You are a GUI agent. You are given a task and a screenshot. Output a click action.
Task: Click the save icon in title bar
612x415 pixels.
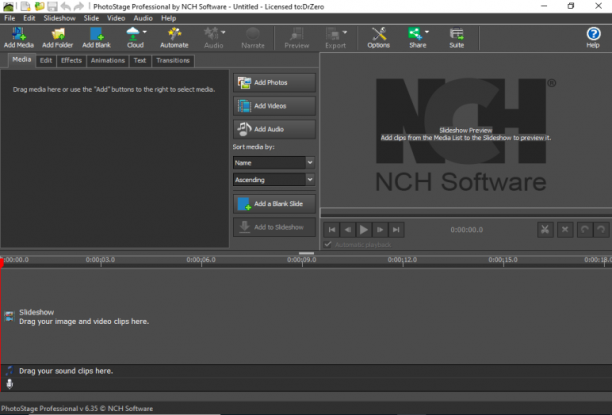[x=52, y=6]
